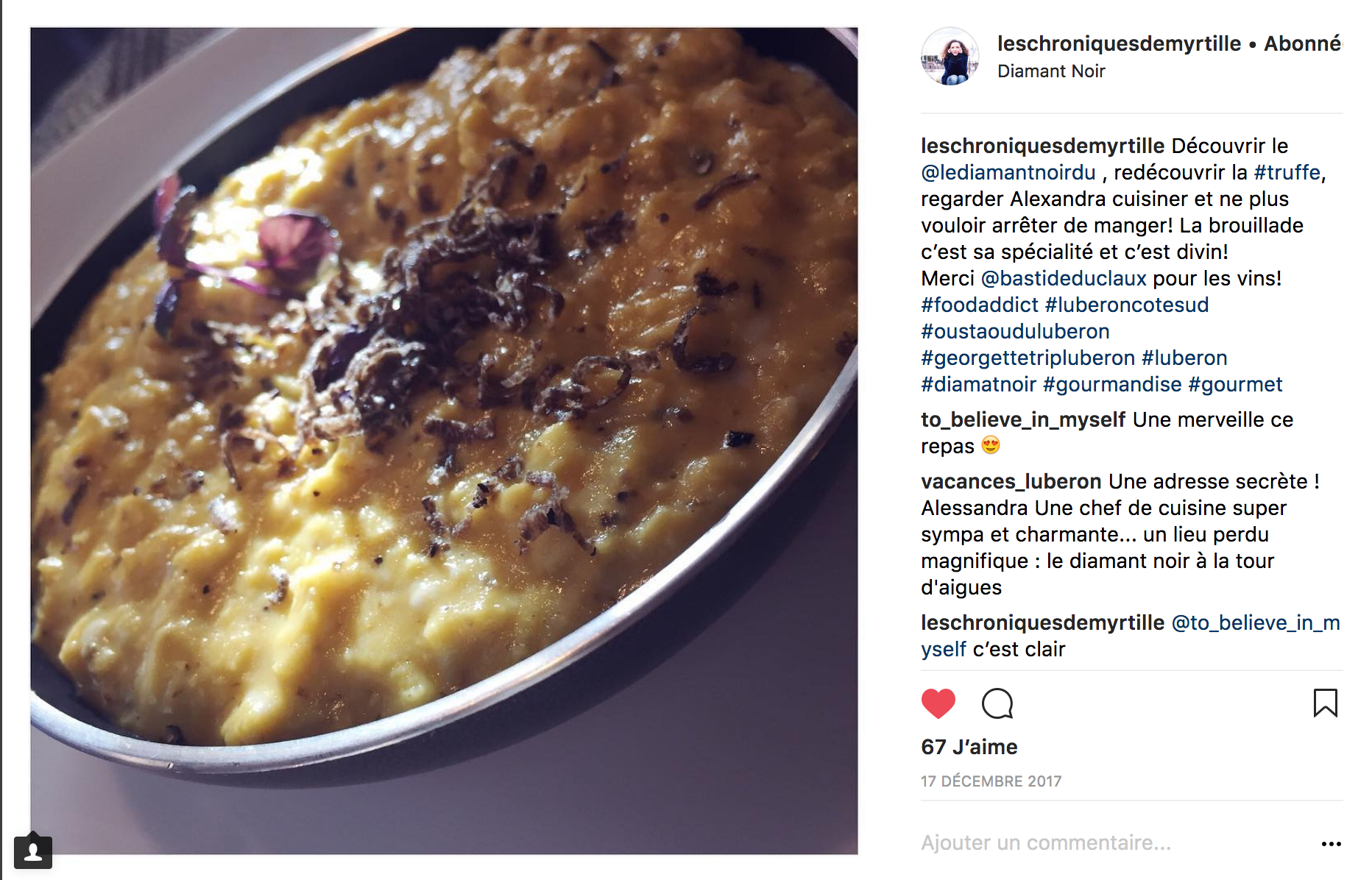Open the #gourmandise hashtag
The height and width of the screenshot is (880, 1372).
point(1112,384)
